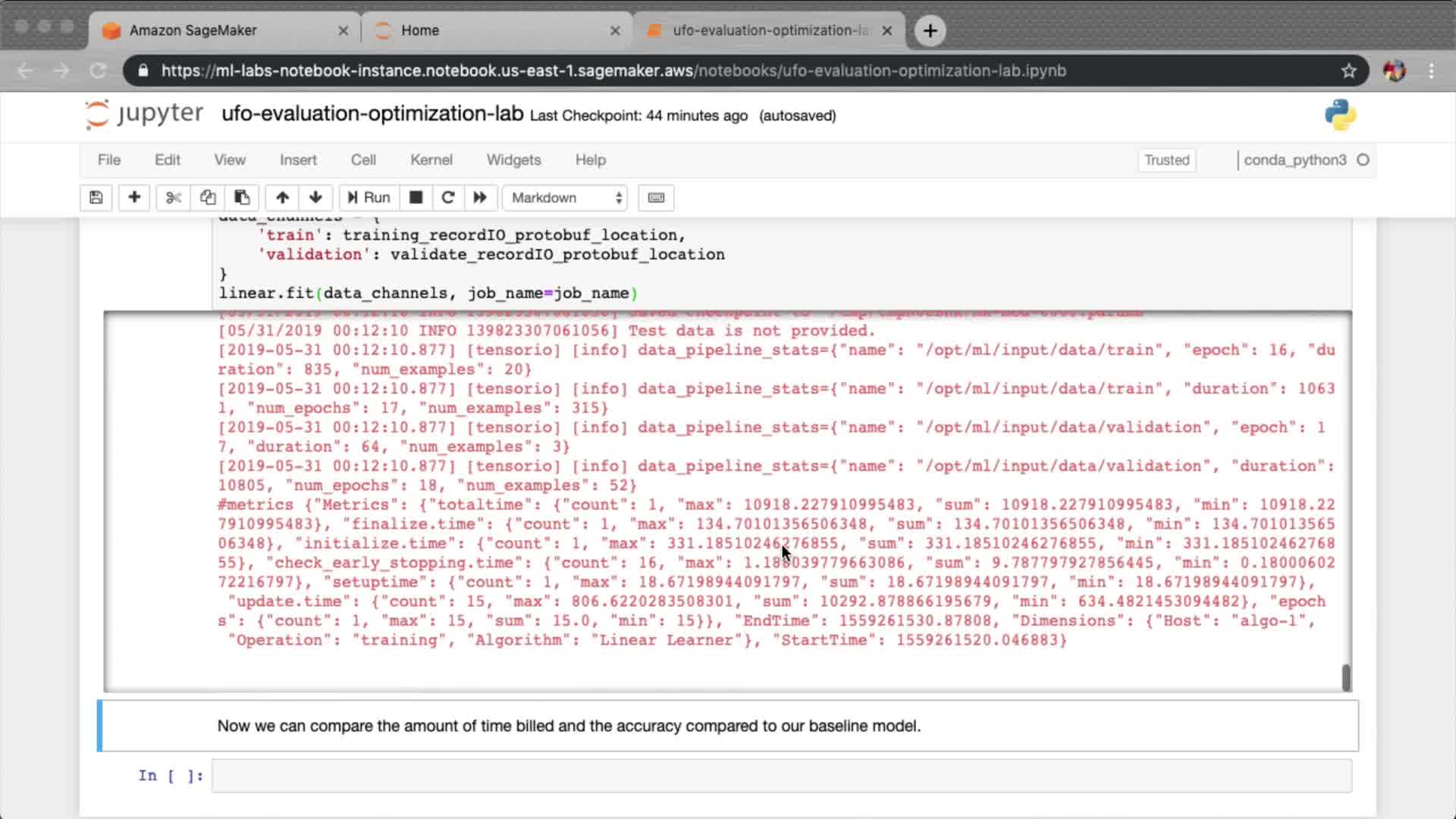Viewport: 1456px width, 819px height.
Task: Restart kernel and rerun all icon
Action: click(x=480, y=198)
